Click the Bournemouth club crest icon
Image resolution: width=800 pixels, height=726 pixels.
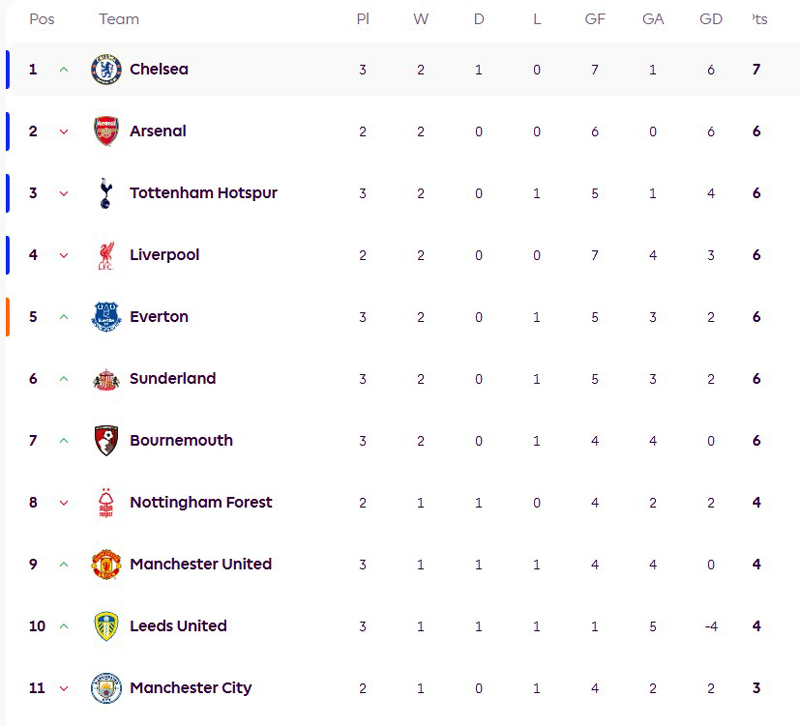tap(106, 441)
